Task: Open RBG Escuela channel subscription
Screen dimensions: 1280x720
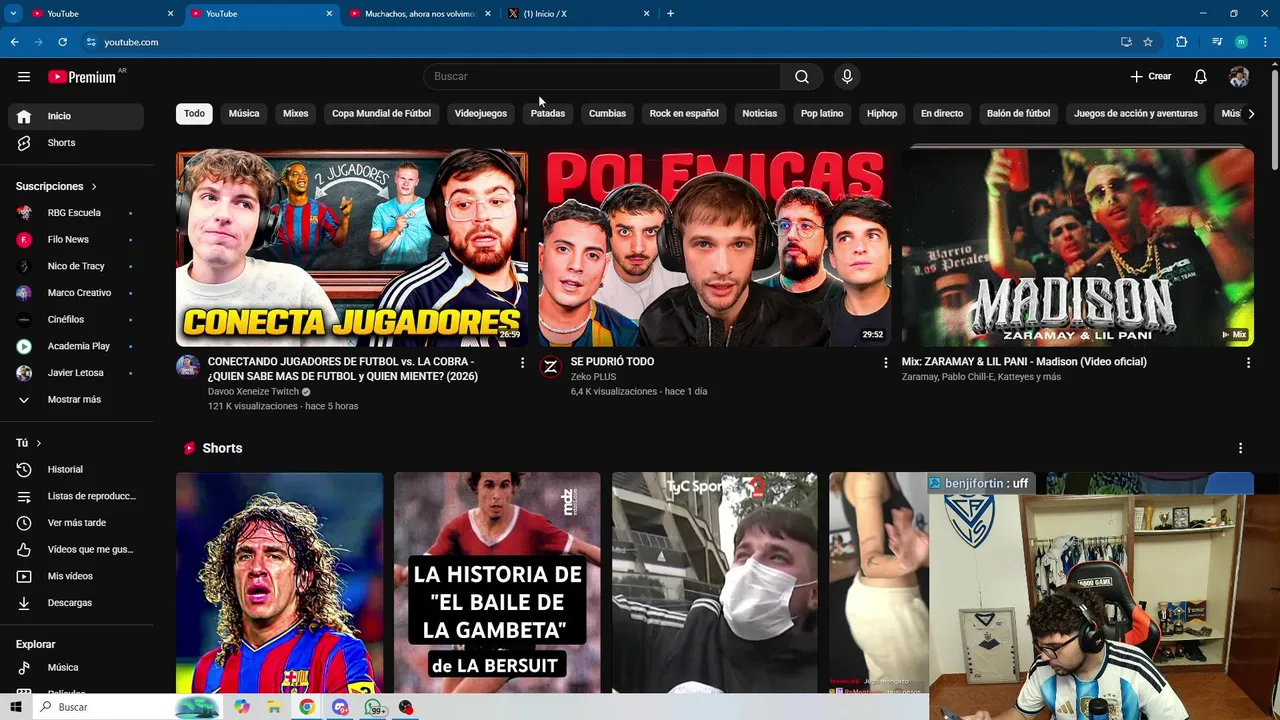Action: pos(76,212)
